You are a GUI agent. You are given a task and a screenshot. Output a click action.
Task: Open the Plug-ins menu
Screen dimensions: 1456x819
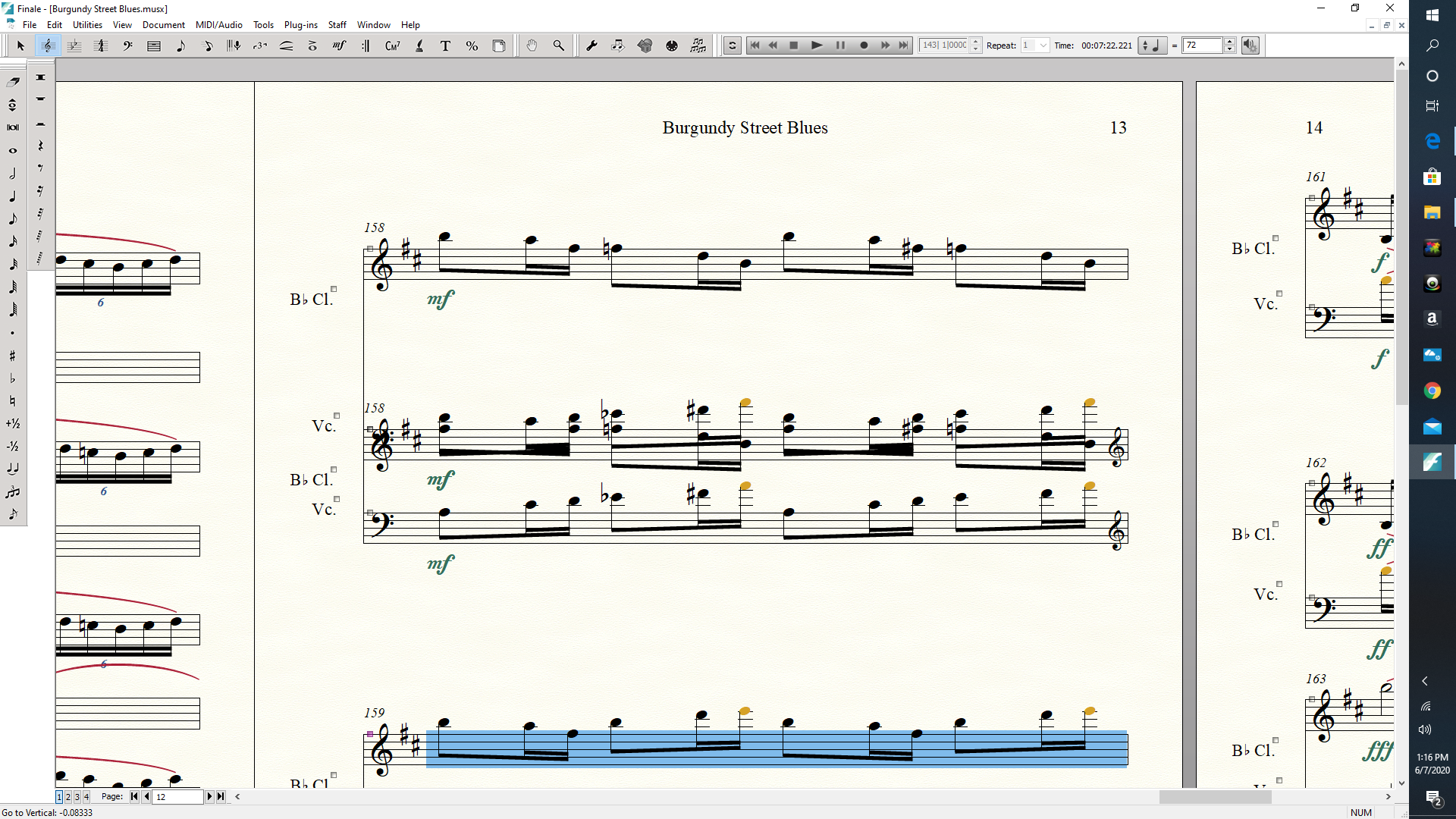pyautogui.click(x=300, y=25)
